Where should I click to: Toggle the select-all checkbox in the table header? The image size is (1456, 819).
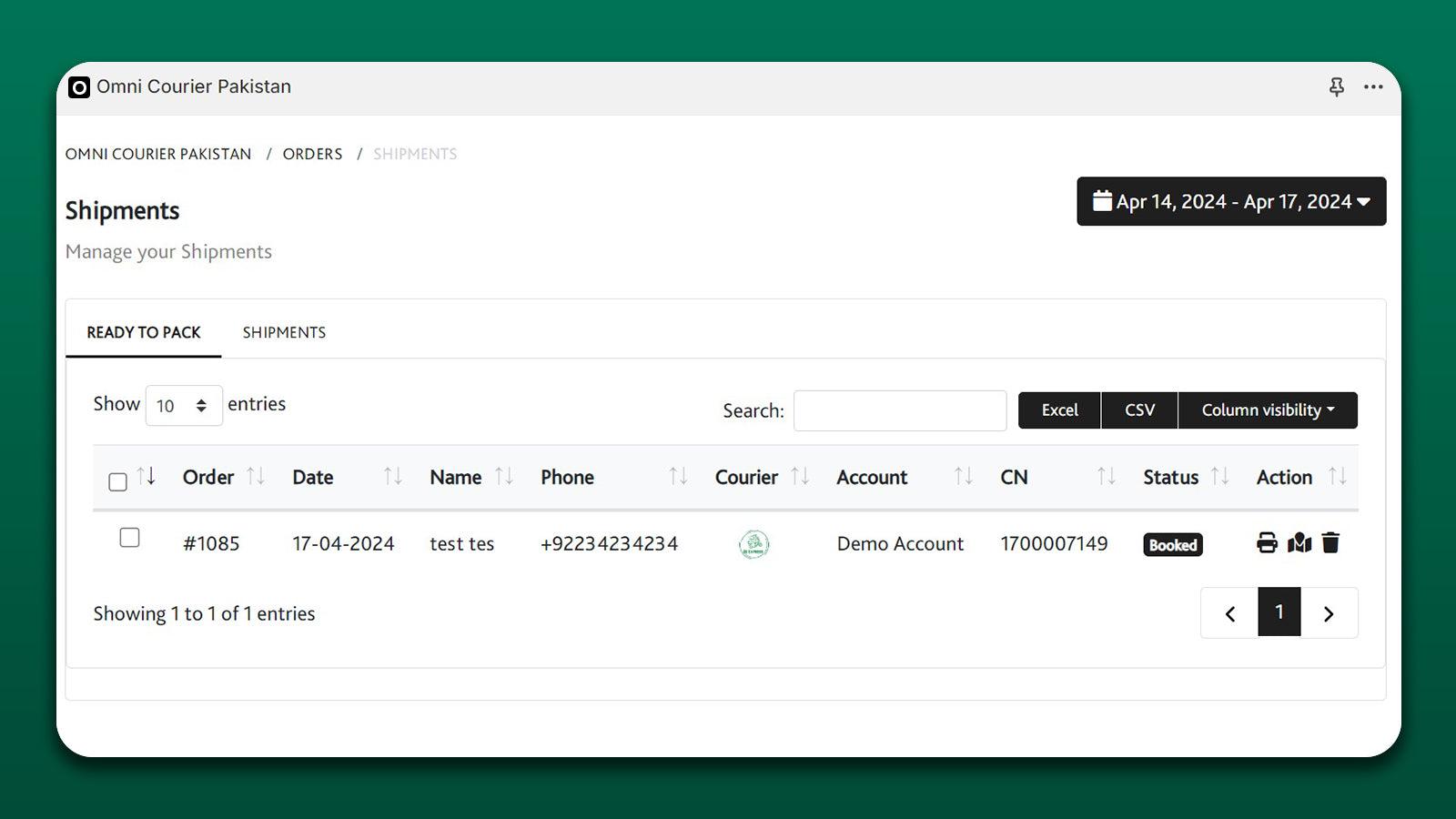coord(117,482)
